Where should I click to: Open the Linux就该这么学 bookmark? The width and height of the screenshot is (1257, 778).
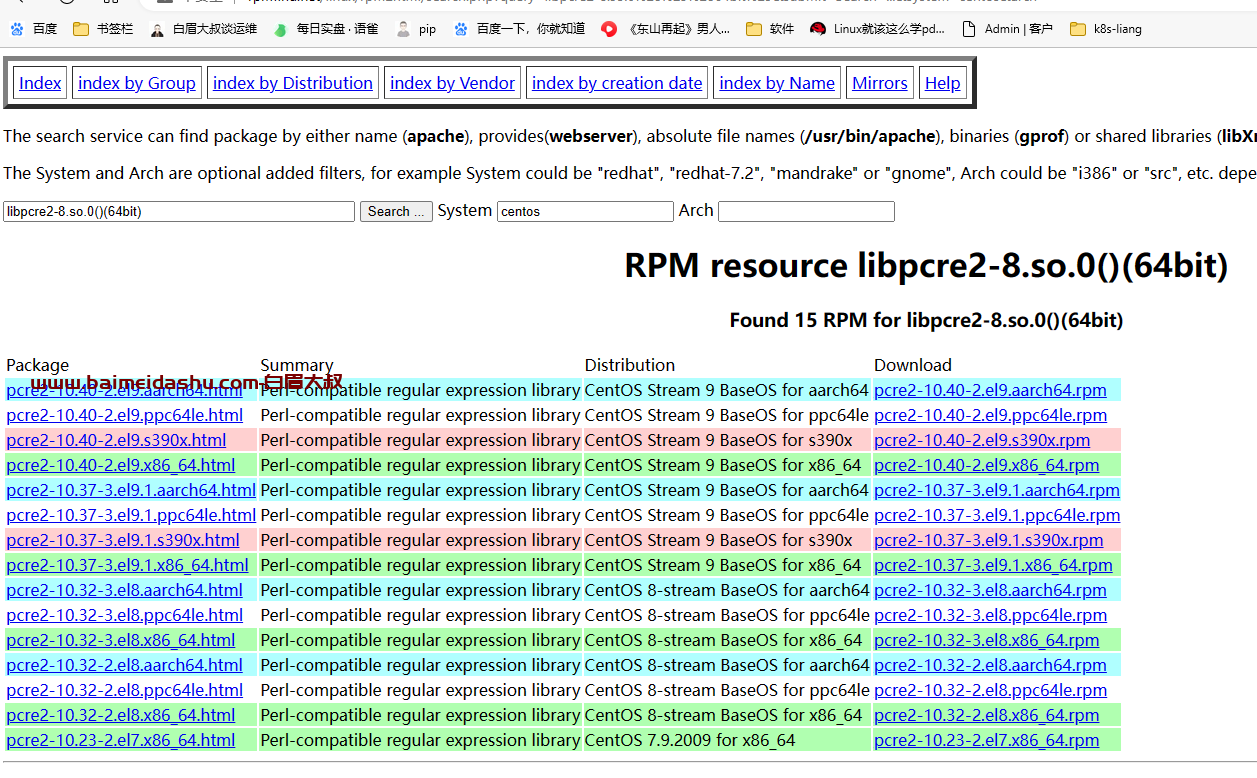pos(878,29)
